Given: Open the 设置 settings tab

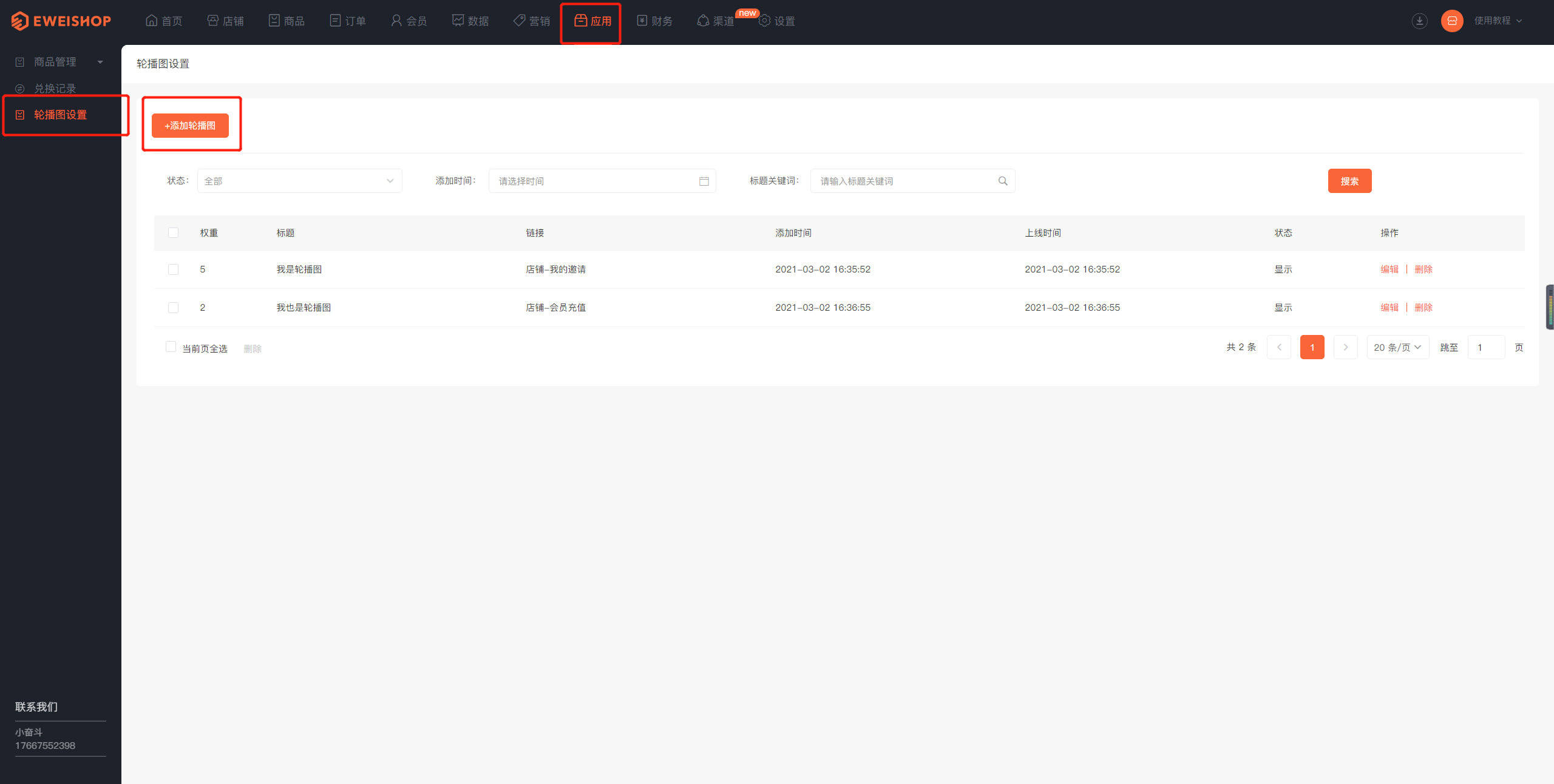Looking at the screenshot, I should (x=777, y=21).
